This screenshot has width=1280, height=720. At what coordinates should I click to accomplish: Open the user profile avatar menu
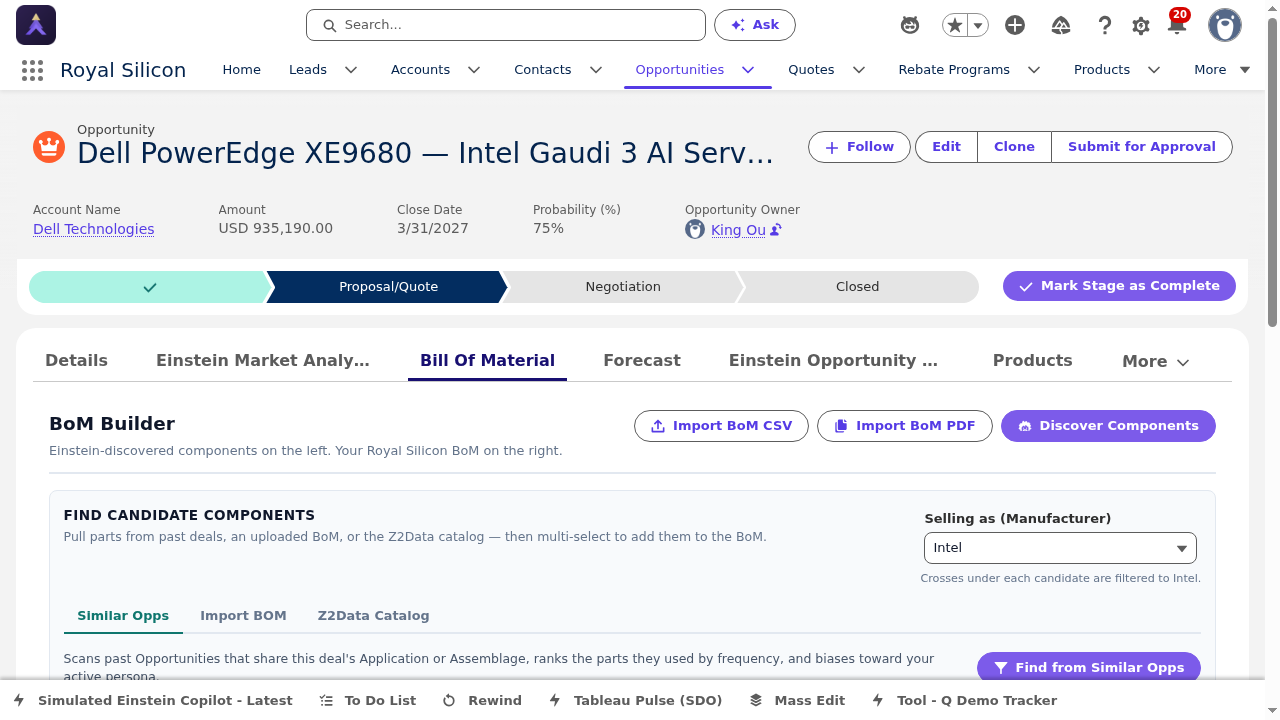1225,25
